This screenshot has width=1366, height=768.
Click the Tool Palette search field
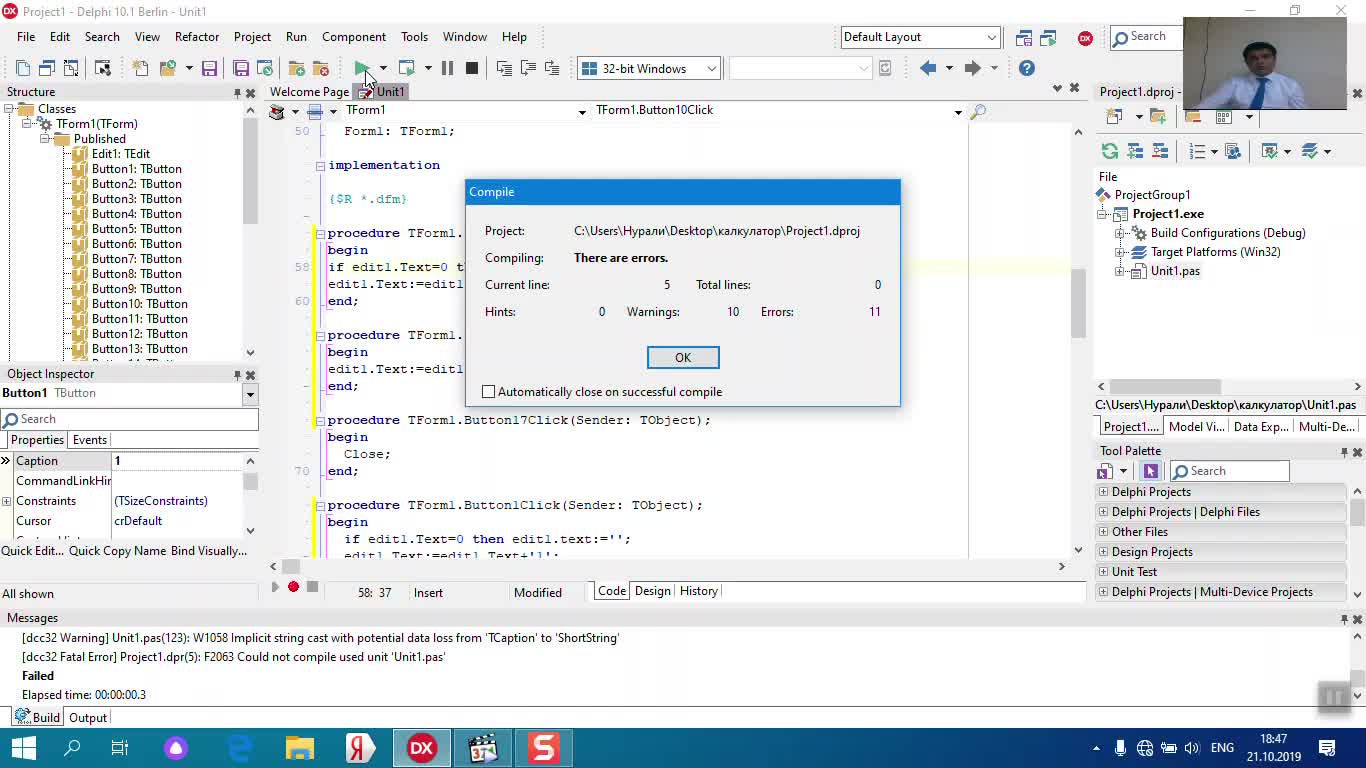click(x=1229, y=471)
